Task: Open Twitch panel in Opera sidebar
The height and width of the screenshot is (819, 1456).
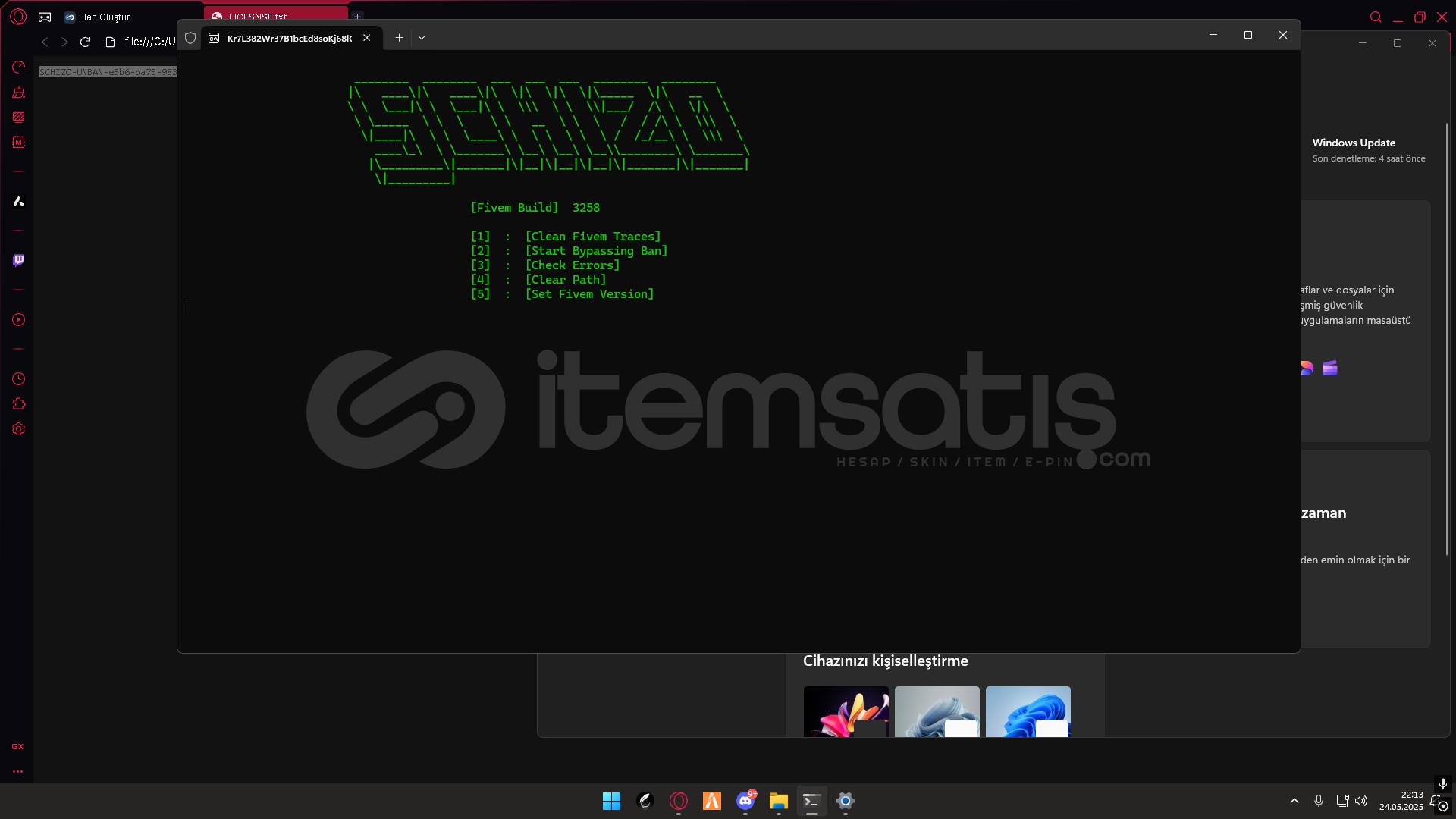Action: tap(19, 260)
